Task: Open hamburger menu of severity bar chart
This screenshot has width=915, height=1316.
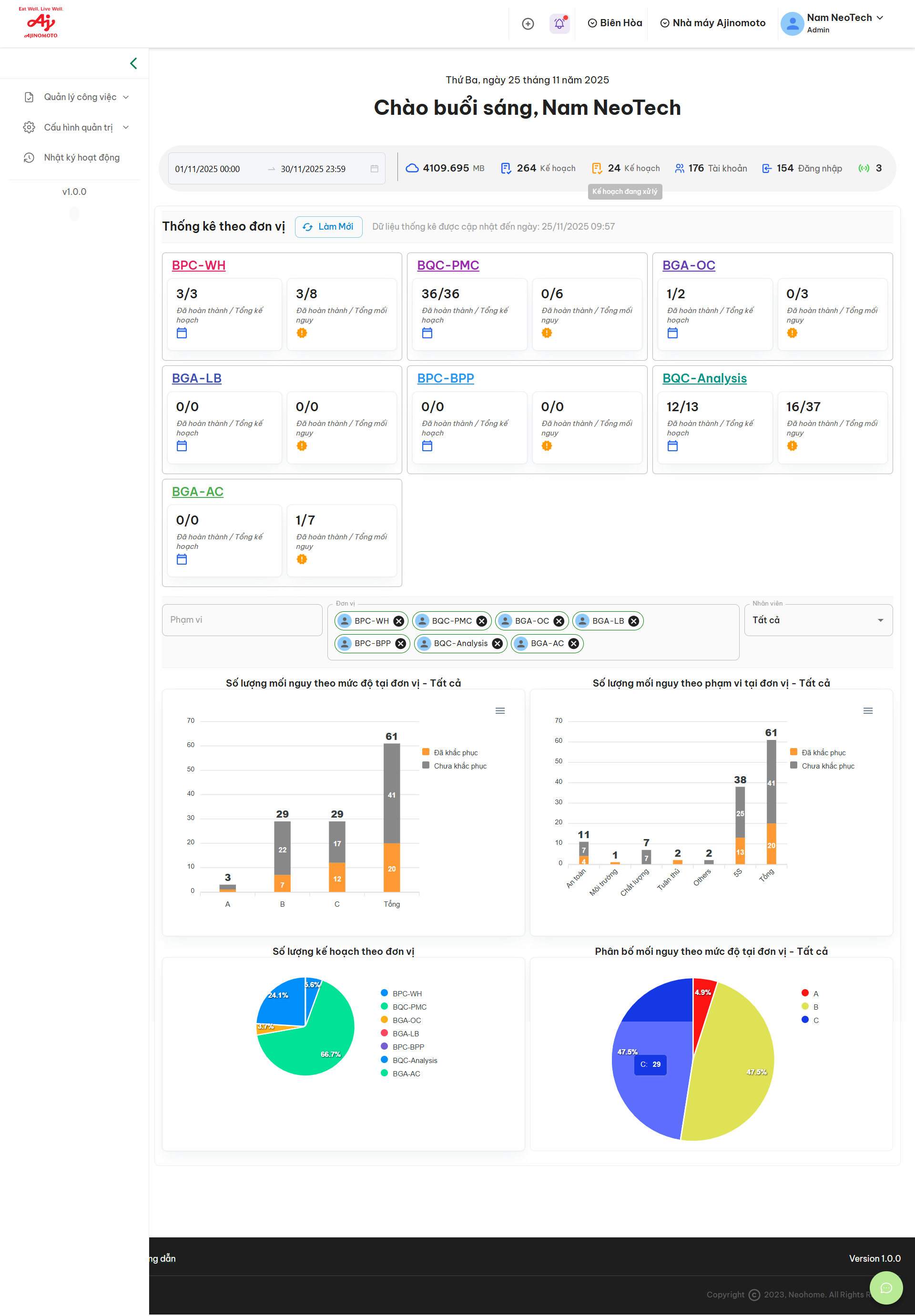Action: coord(500,711)
